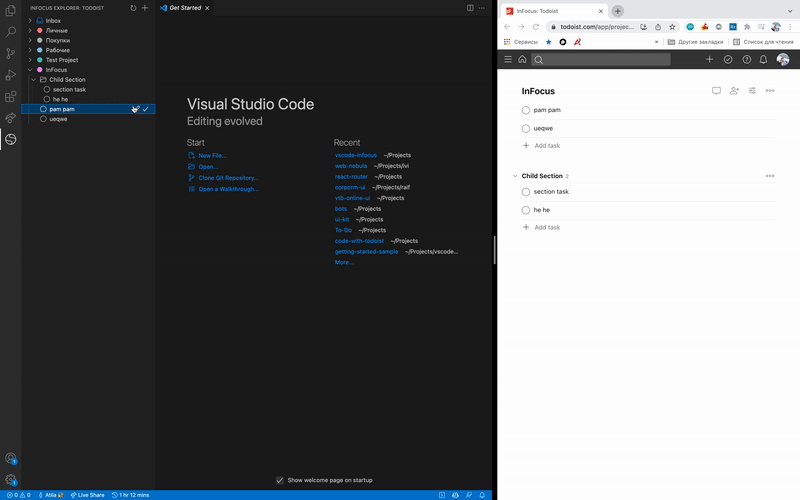This screenshot has height=500, width=800.
Task: Open Chrome tab search dropdown arrow
Action: click(x=790, y=11)
